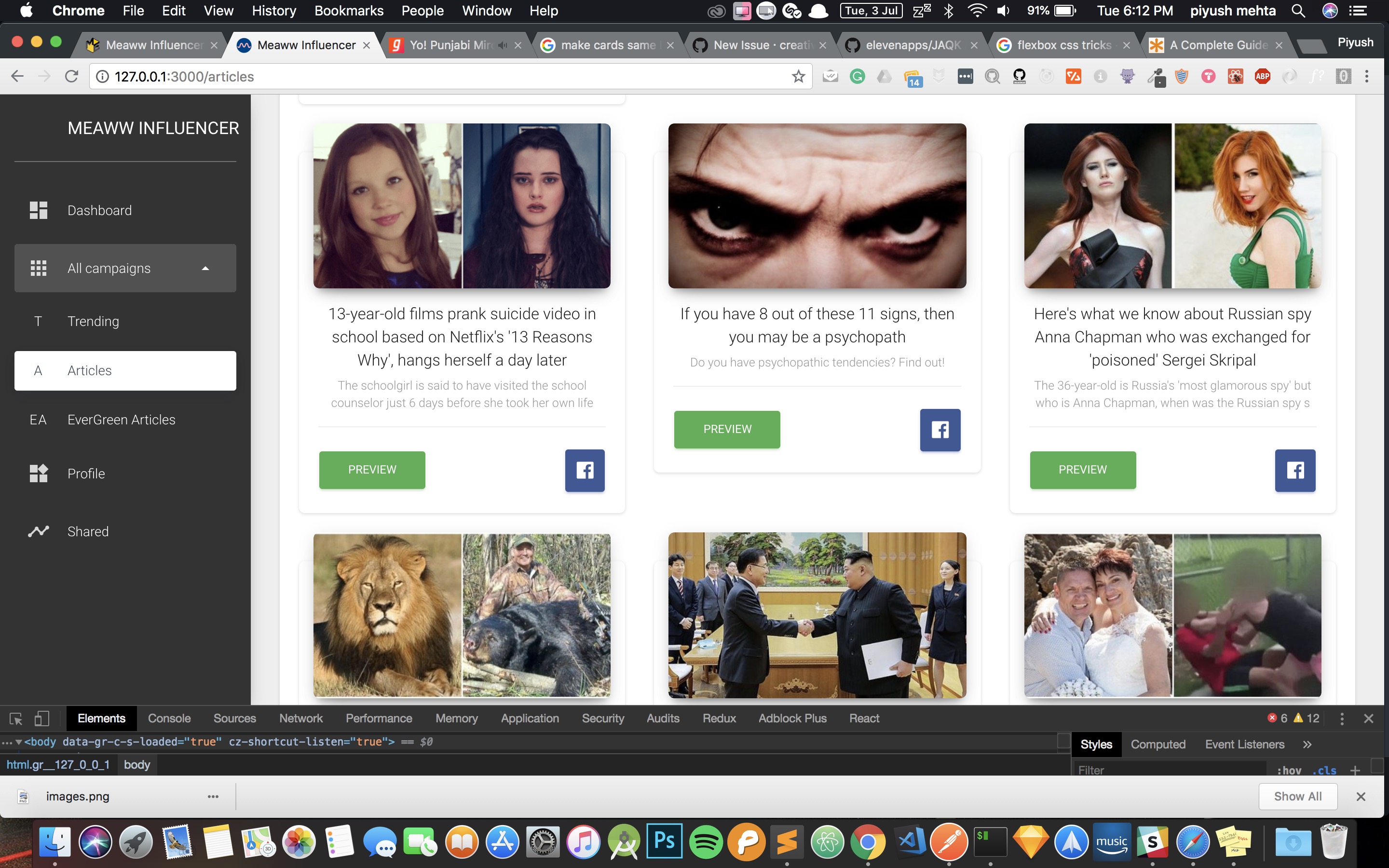The height and width of the screenshot is (868, 1389).
Task: Click the Profile icon in sidebar
Action: click(x=39, y=474)
